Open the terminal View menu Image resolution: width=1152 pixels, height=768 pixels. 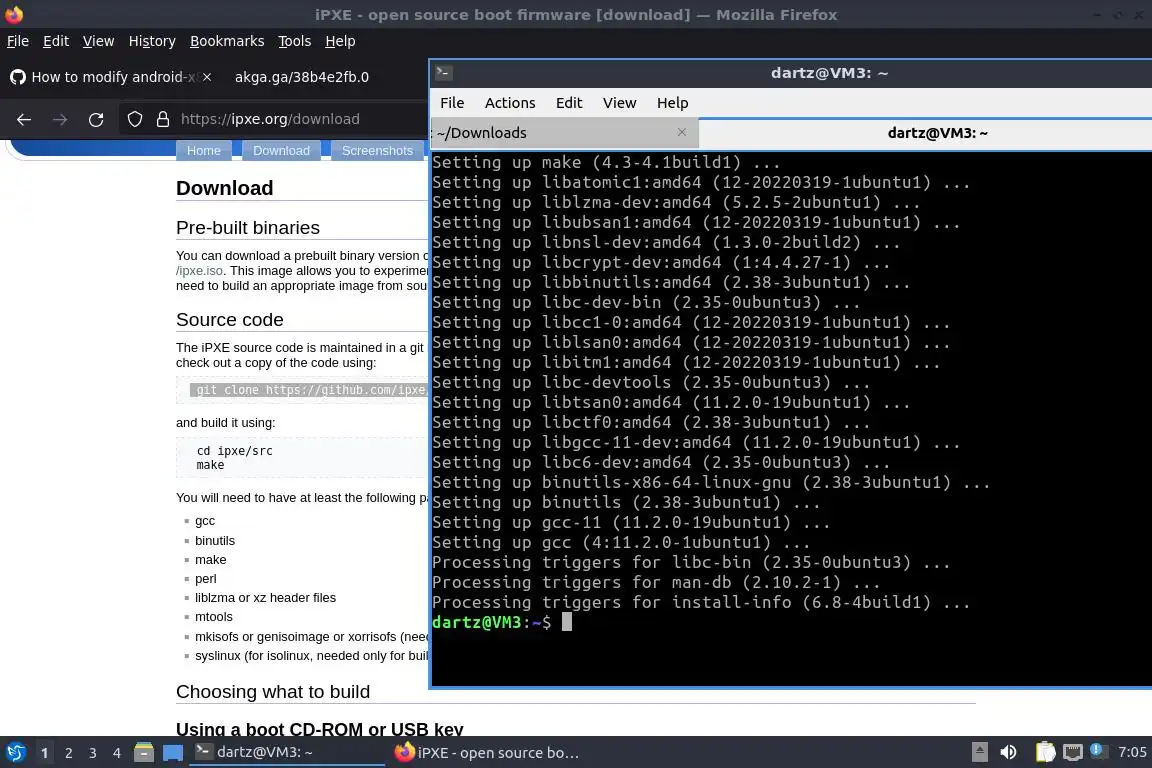coord(619,103)
